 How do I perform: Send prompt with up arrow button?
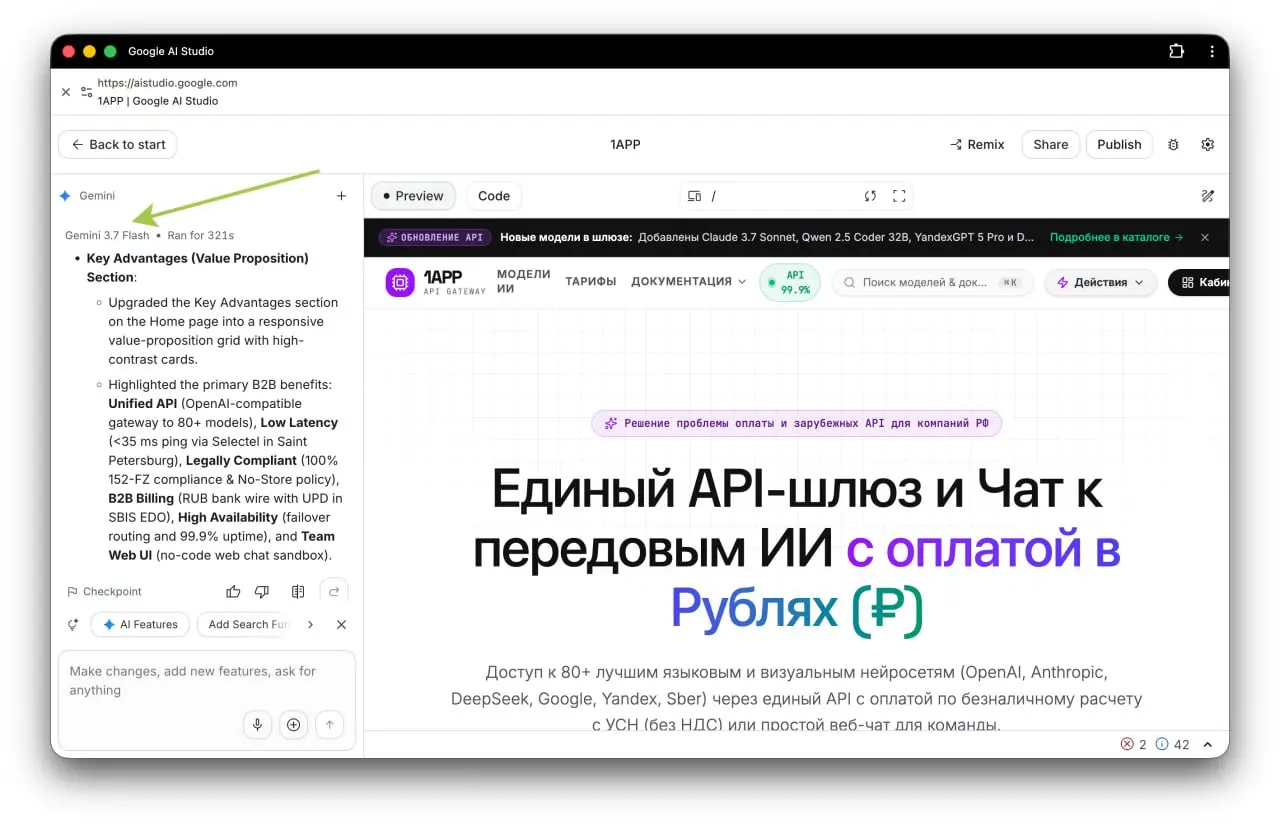(x=329, y=724)
